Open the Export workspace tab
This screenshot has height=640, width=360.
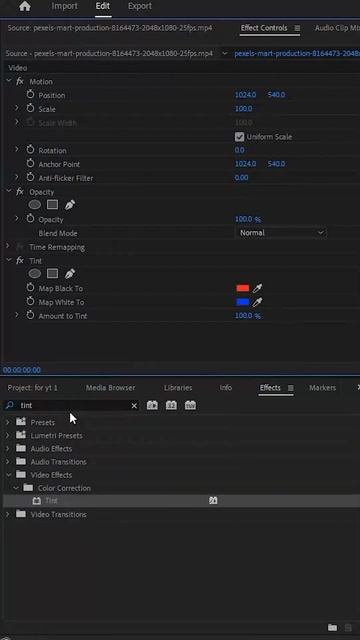pos(140,6)
